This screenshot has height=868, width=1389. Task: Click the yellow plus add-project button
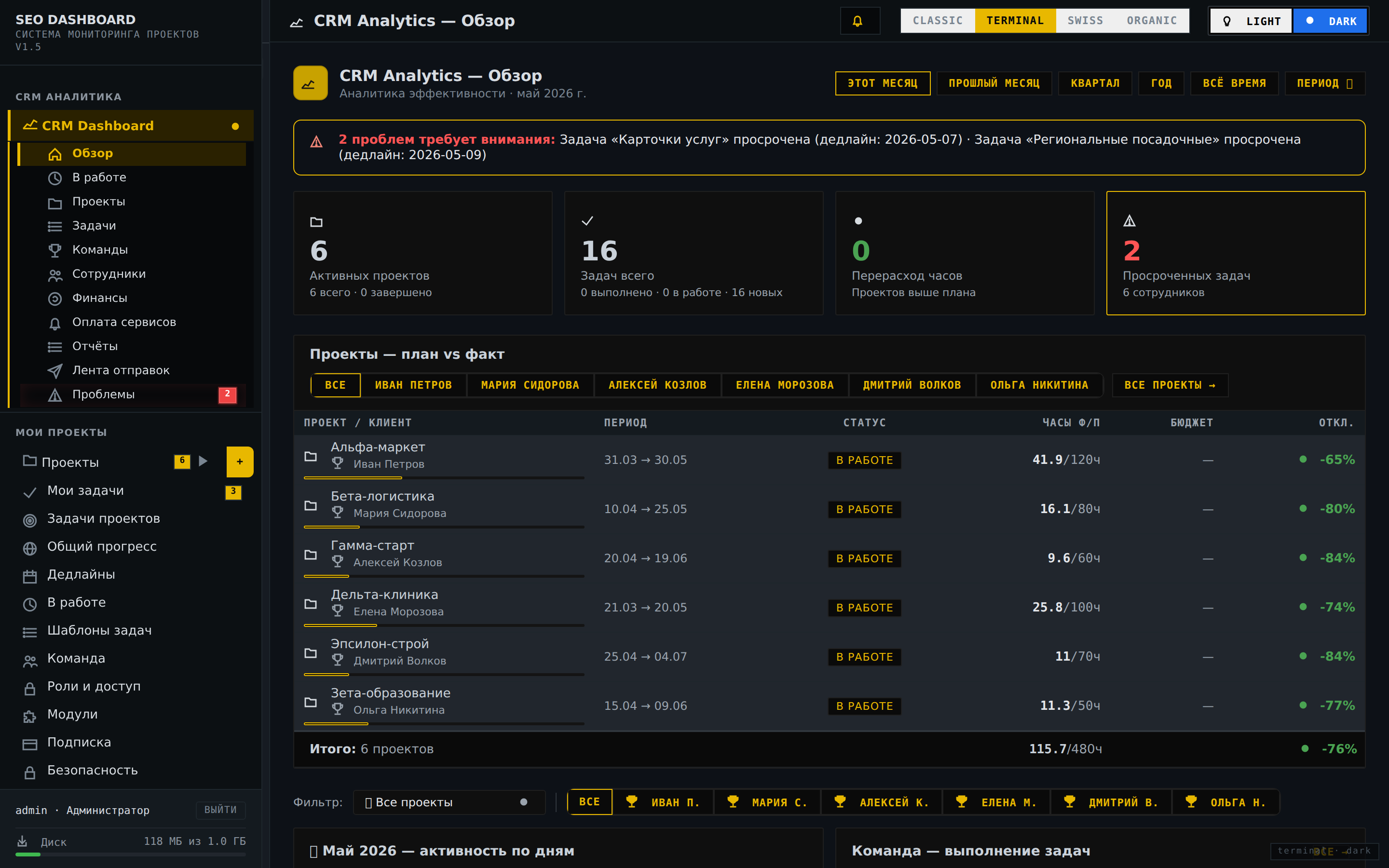(x=239, y=461)
